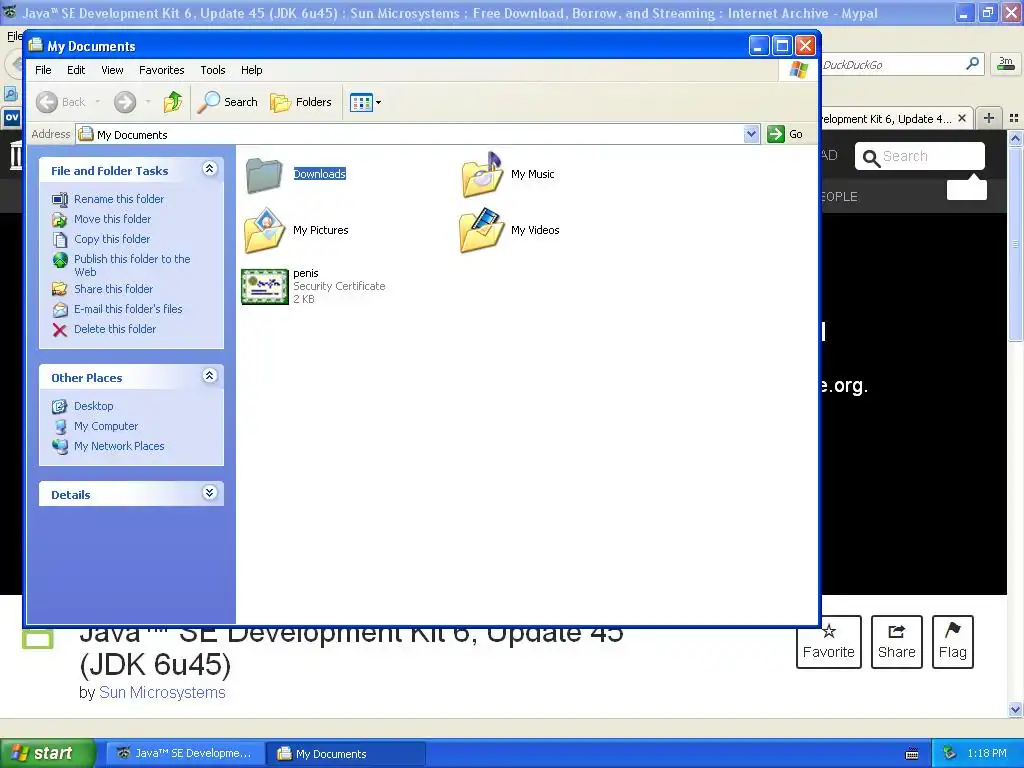Select the Security Certificate file icon
1024x768 pixels.
click(x=264, y=287)
